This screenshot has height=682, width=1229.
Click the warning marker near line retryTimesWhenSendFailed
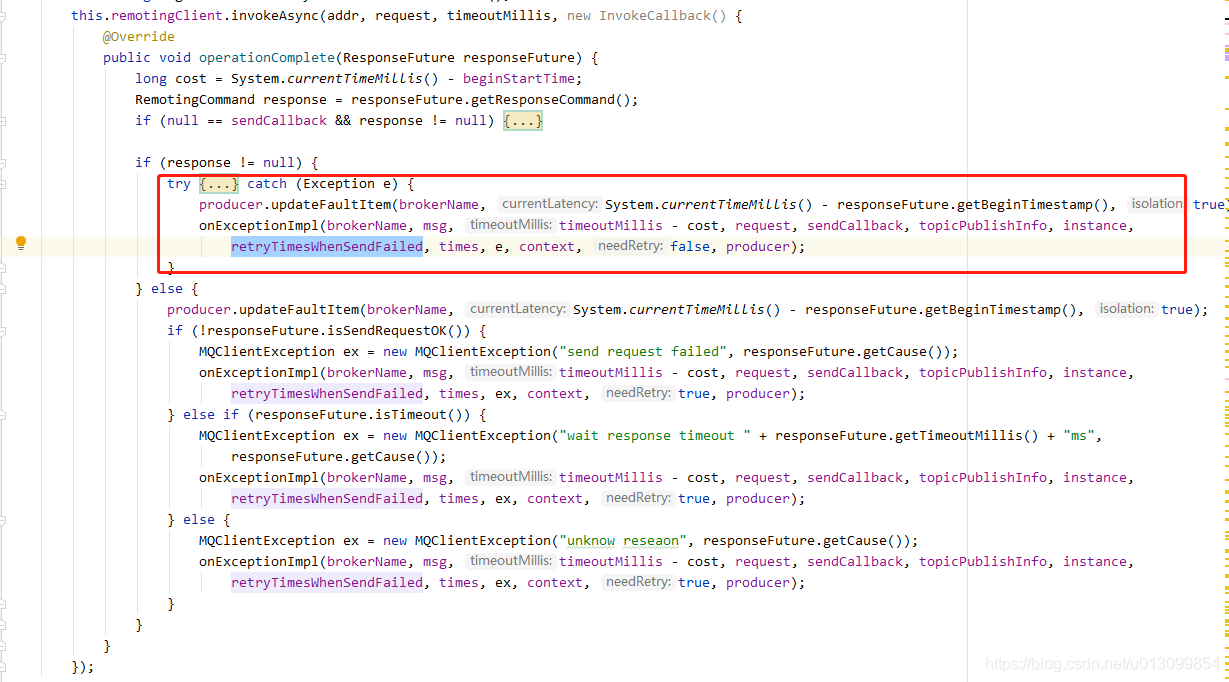tap(1225, 246)
